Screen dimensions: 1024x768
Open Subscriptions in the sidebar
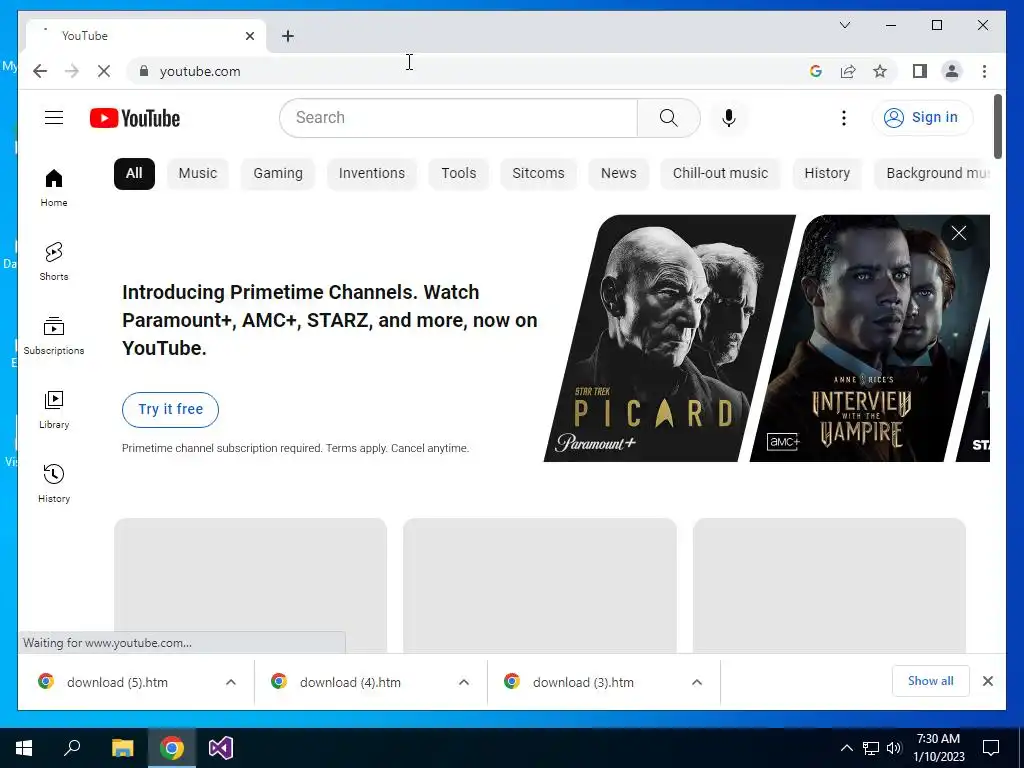(54, 336)
